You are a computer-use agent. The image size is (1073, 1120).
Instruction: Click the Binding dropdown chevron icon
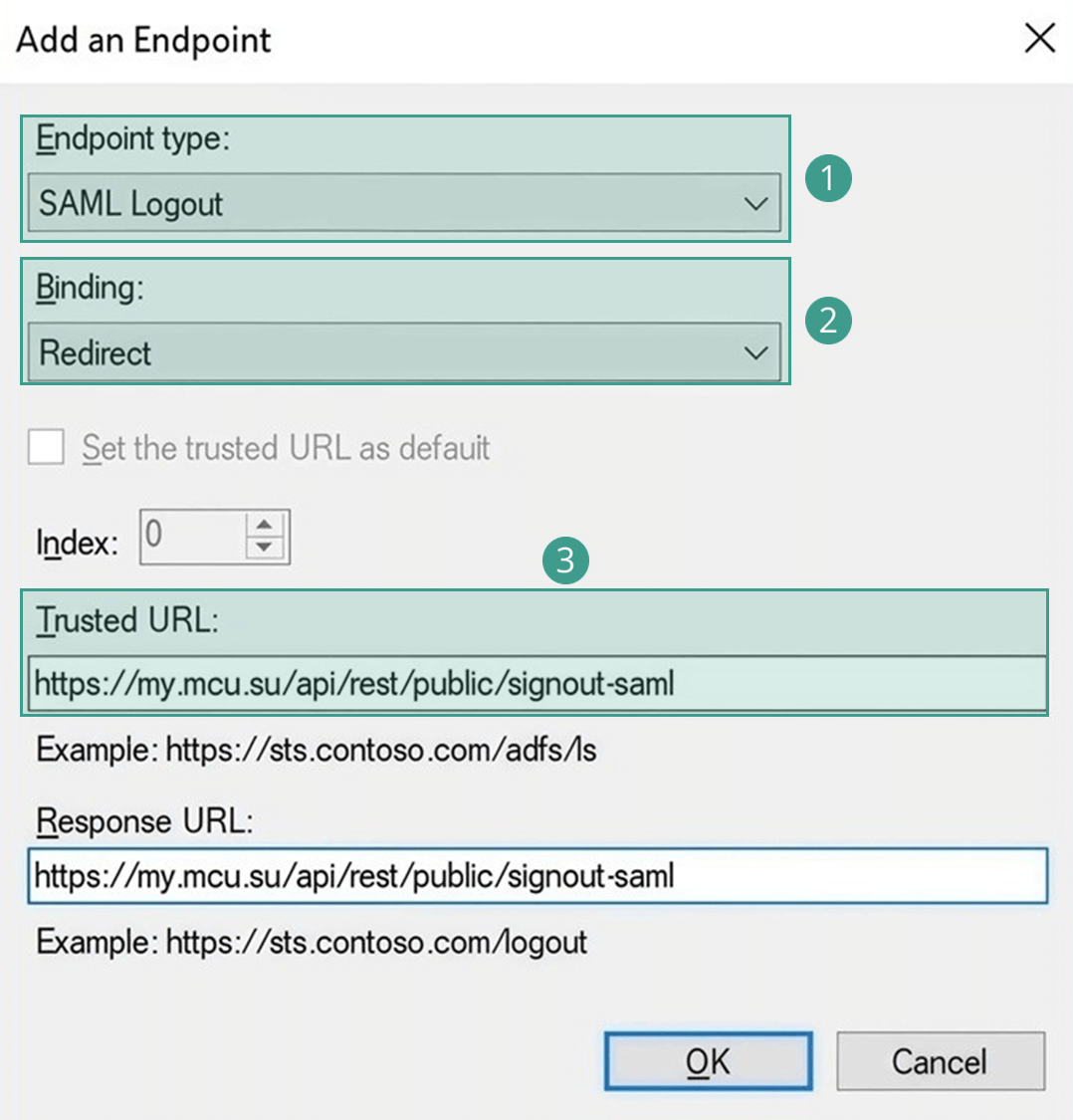(756, 351)
